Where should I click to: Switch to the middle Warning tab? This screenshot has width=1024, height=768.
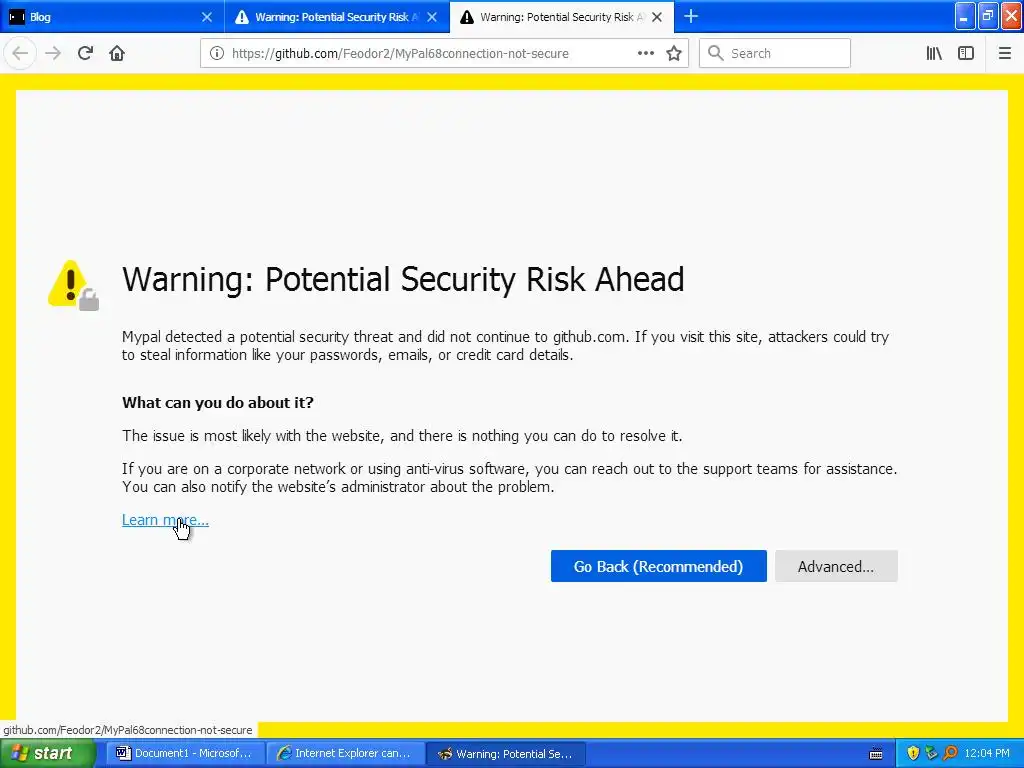(x=336, y=17)
